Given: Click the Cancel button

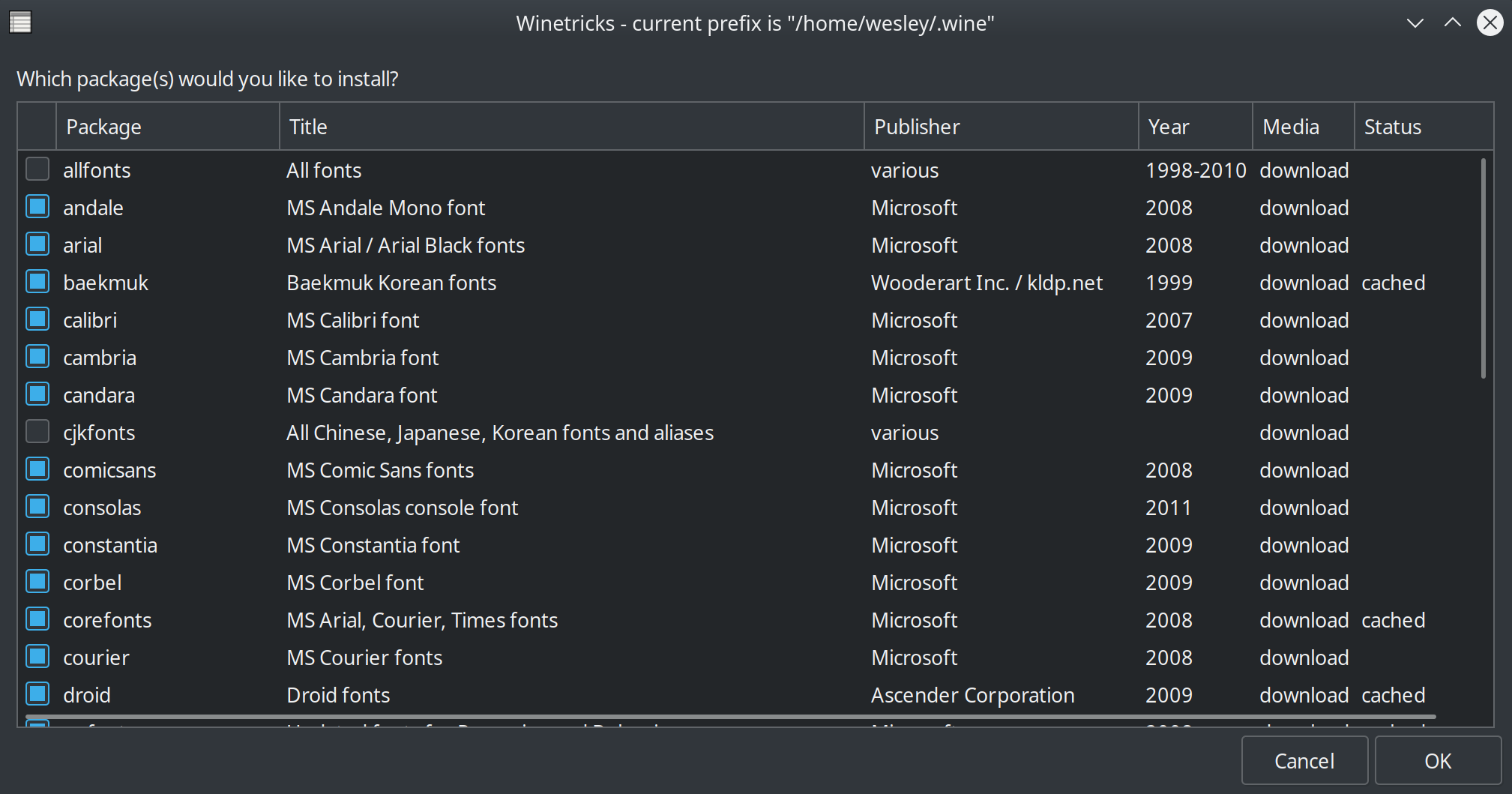Looking at the screenshot, I should [1304, 761].
